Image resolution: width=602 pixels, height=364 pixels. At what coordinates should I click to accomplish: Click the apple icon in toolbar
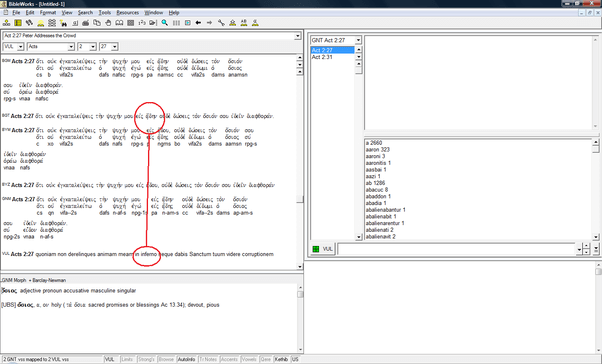(x=85, y=23)
